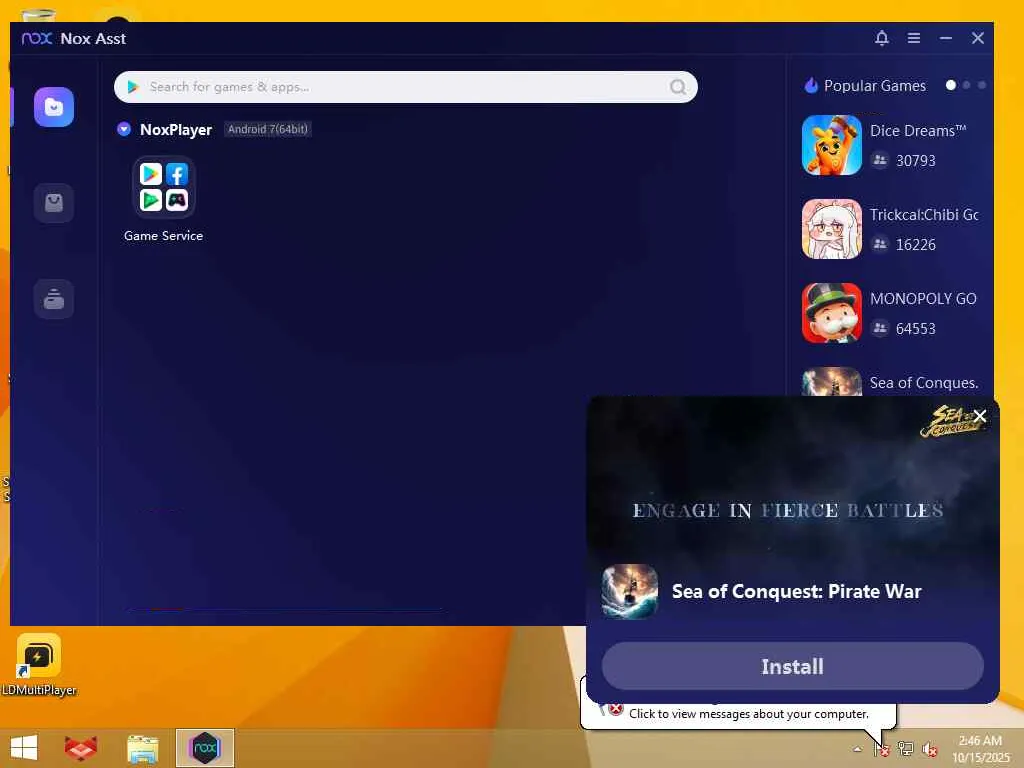Click the Sea of Conques. list title
1024x768 pixels.
coord(924,383)
